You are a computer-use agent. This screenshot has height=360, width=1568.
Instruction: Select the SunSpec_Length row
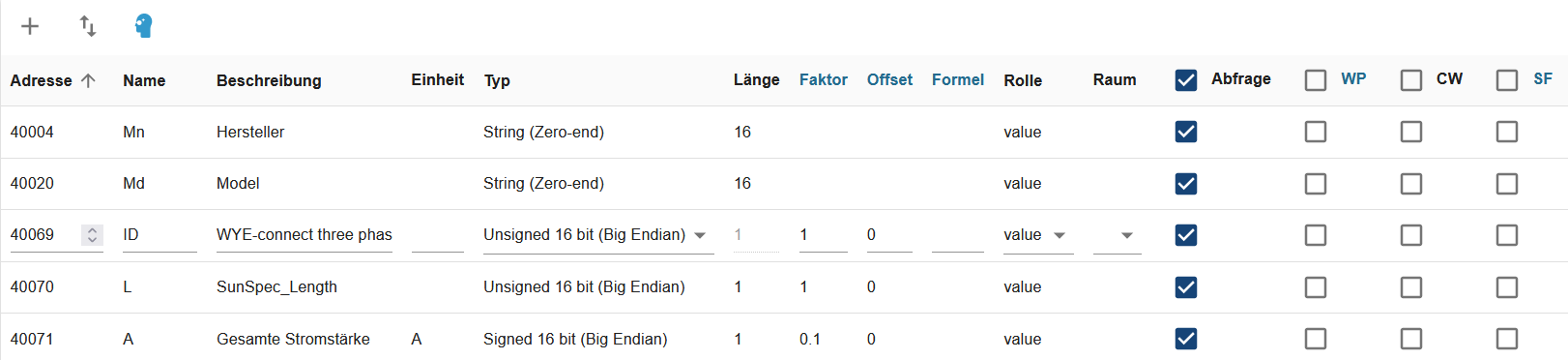[784, 287]
